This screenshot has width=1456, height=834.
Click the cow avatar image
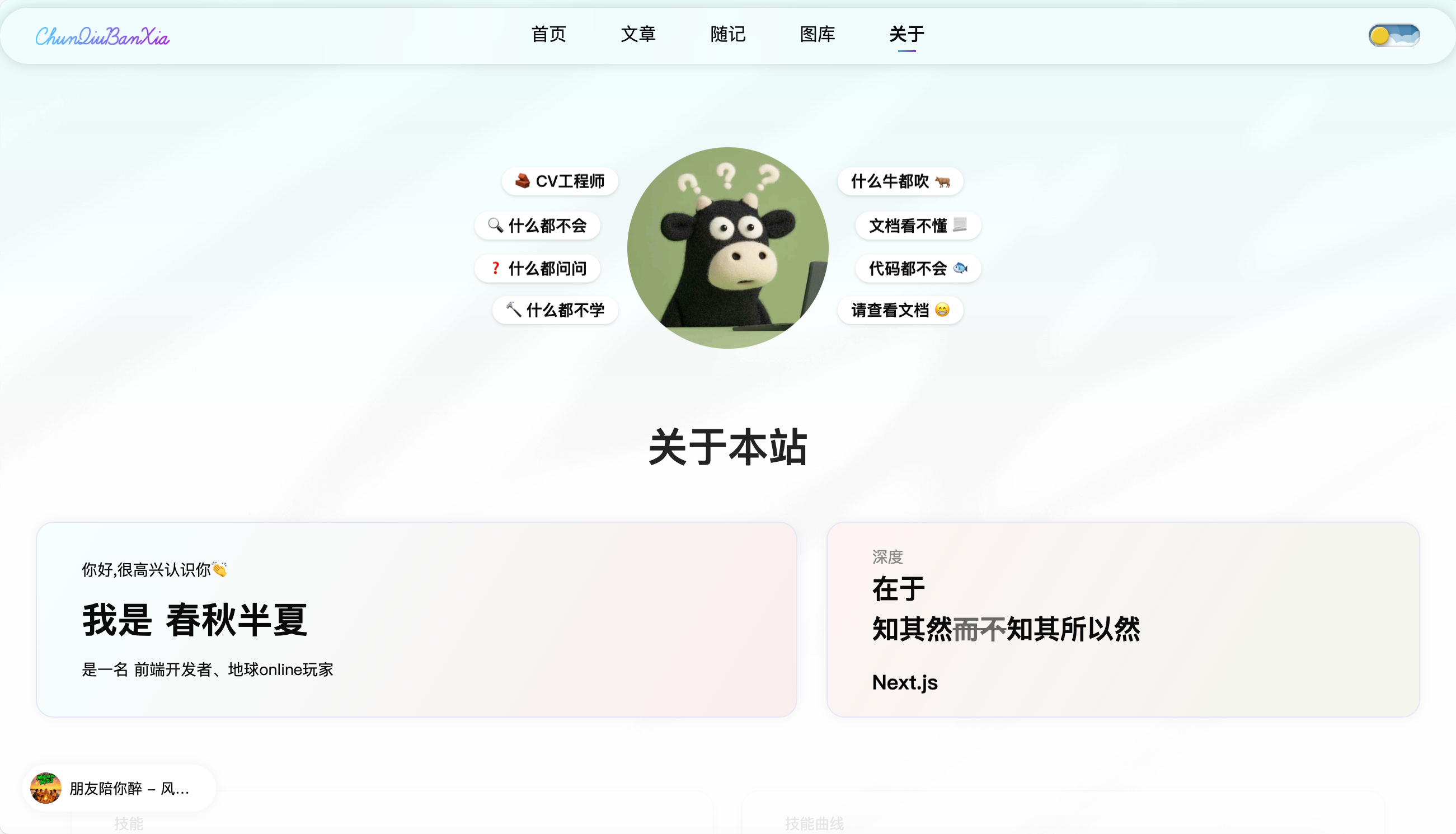click(727, 247)
